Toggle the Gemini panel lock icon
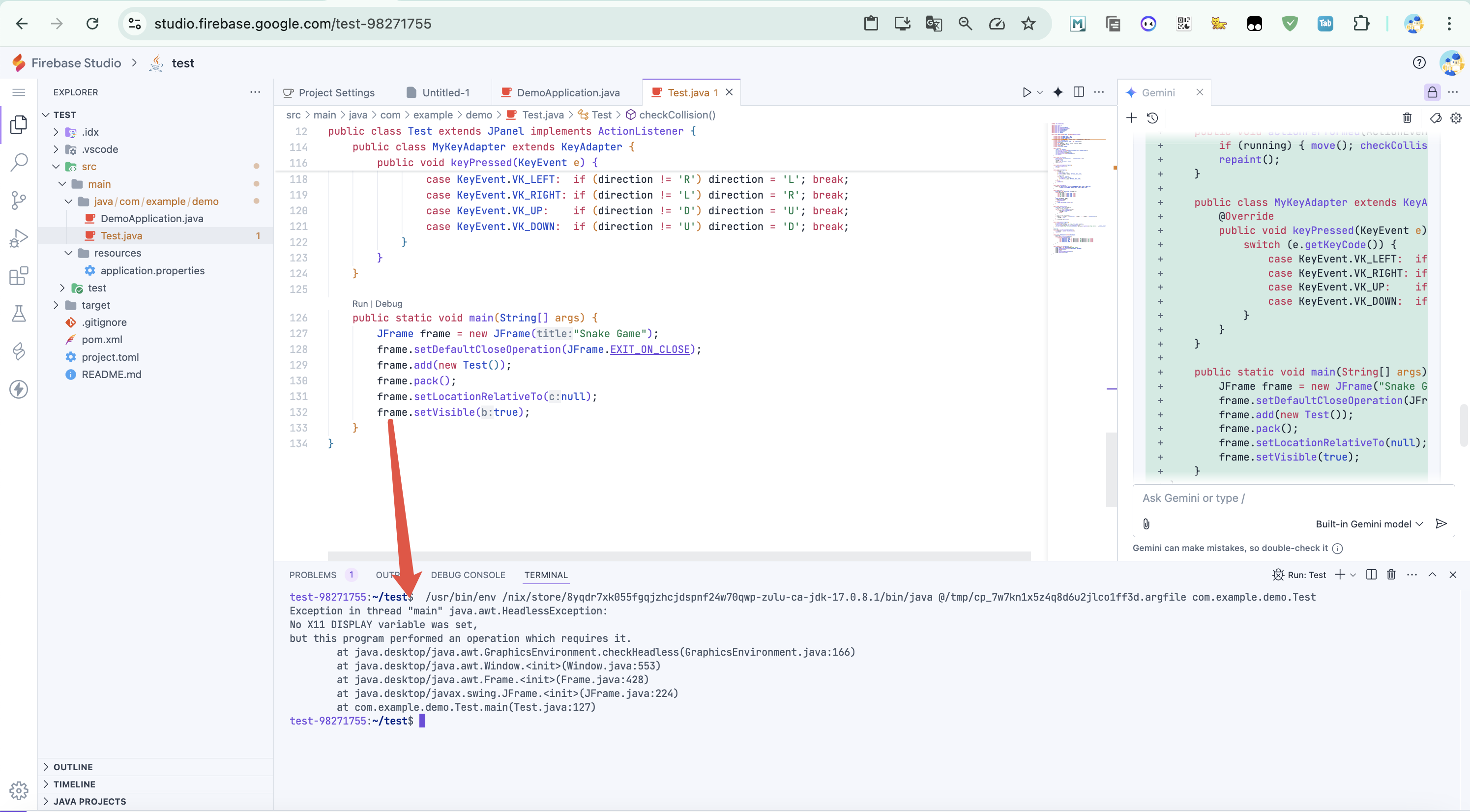 [1432, 92]
